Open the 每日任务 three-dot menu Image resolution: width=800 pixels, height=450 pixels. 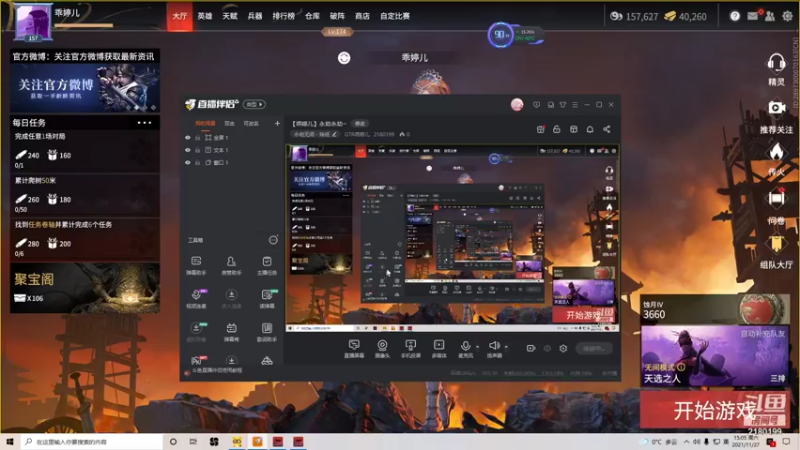pyautogui.click(x=144, y=123)
